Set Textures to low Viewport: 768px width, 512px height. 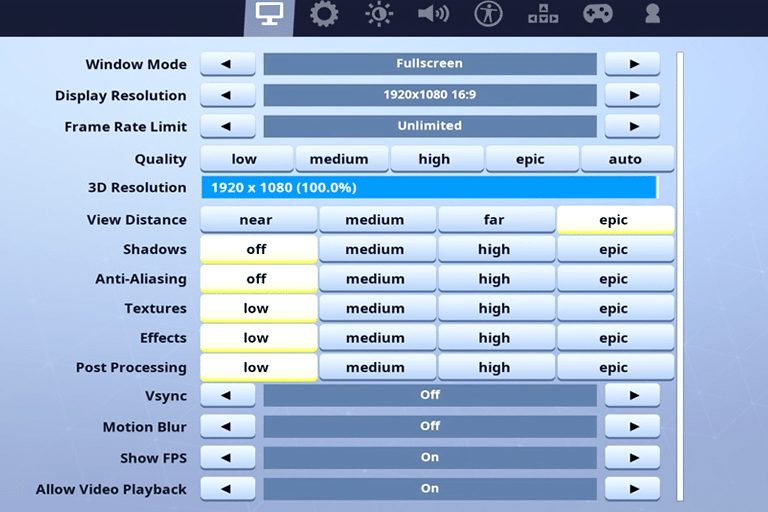[x=259, y=308]
